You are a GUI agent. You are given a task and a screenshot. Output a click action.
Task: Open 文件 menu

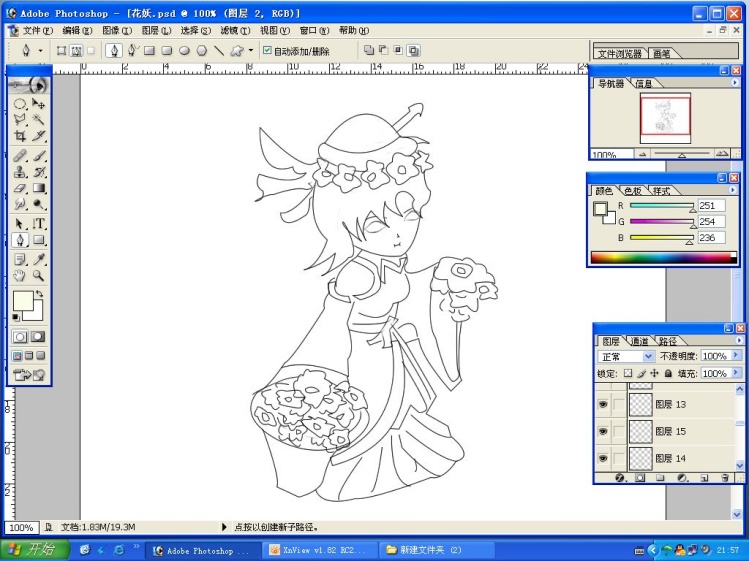(x=37, y=31)
